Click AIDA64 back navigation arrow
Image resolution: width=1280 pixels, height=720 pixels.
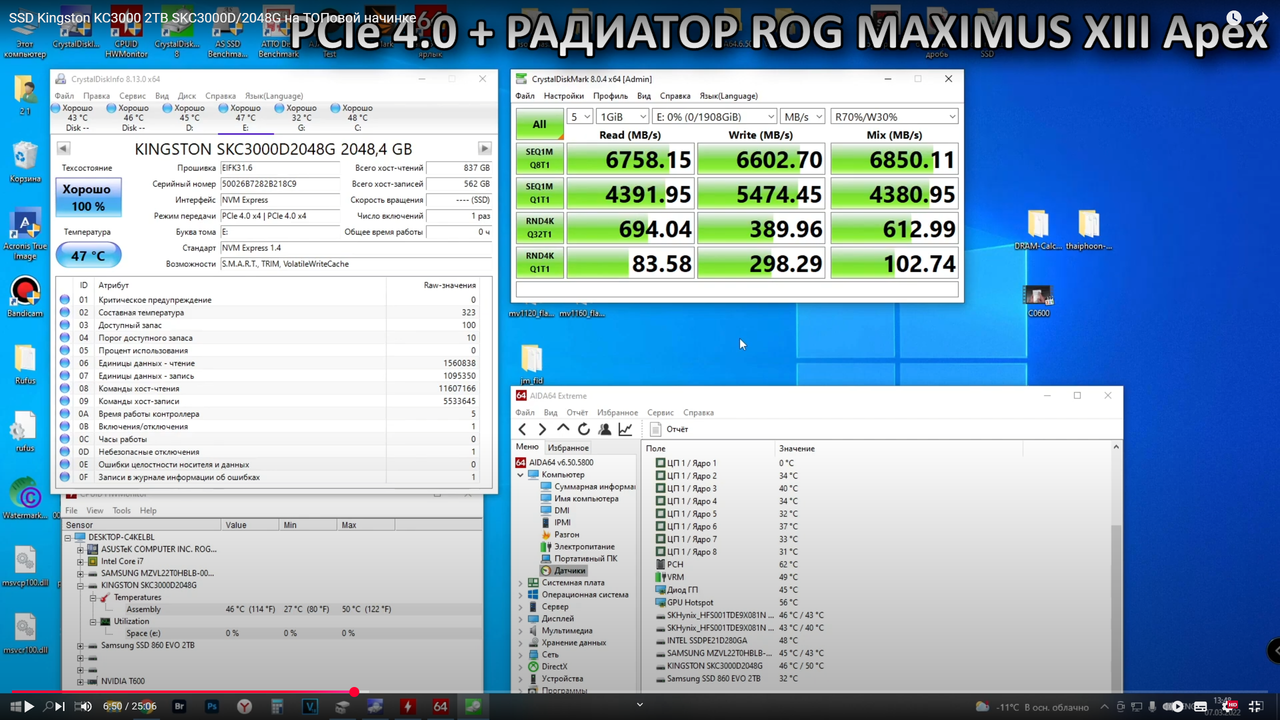coord(522,429)
